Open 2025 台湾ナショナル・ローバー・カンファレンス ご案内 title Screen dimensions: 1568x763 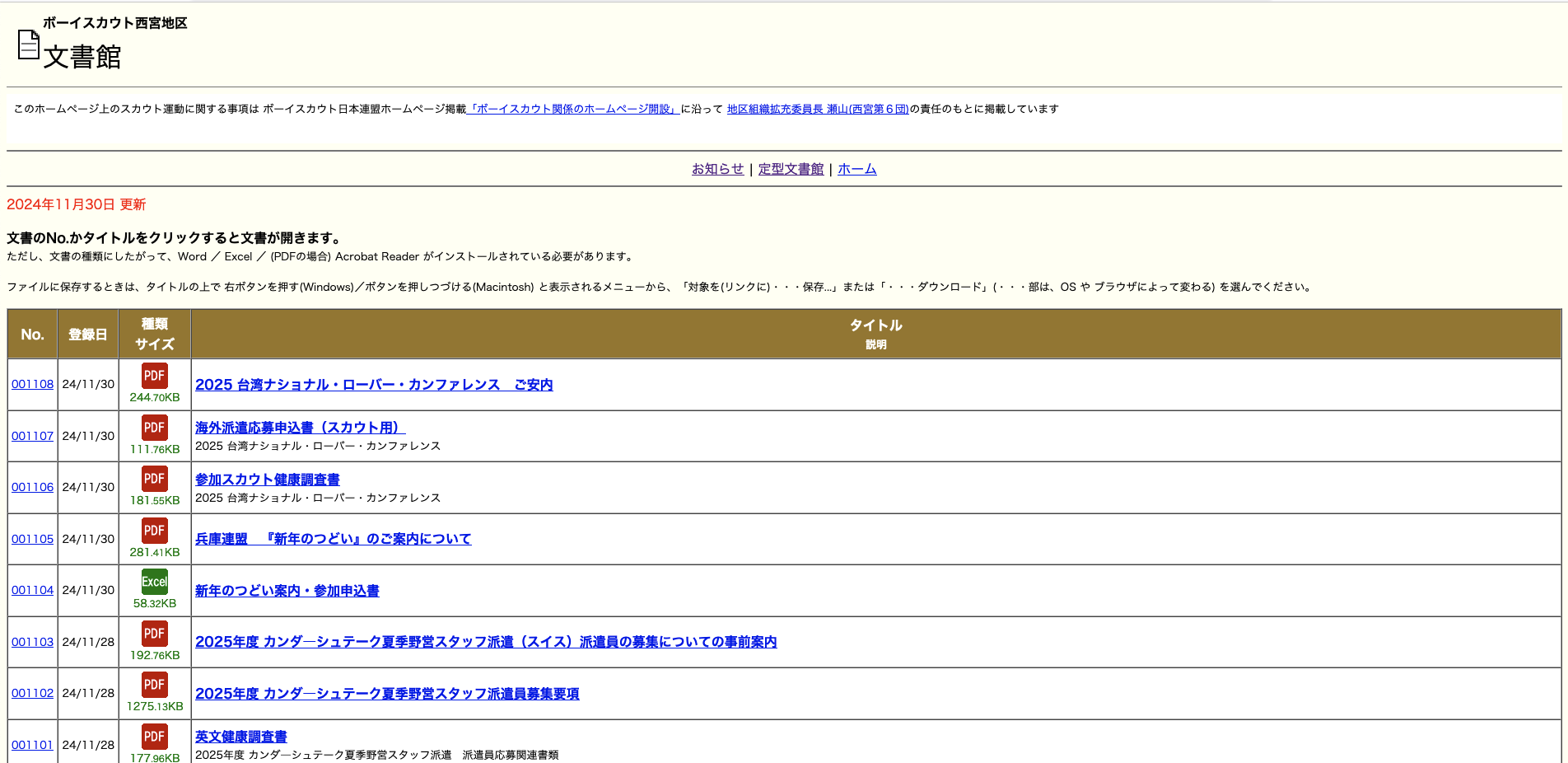tap(374, 385)
